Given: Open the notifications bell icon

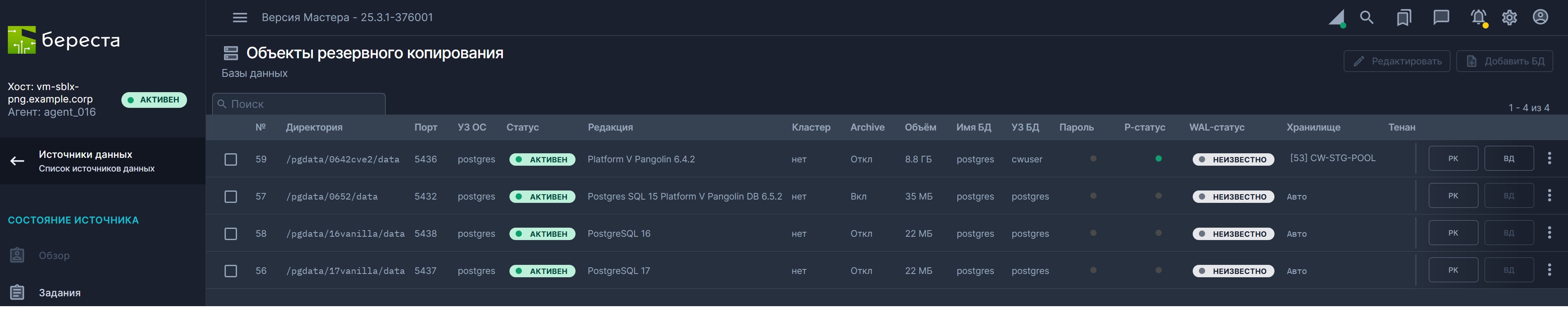Looking at the screenshot, I should click(1478, 18).
